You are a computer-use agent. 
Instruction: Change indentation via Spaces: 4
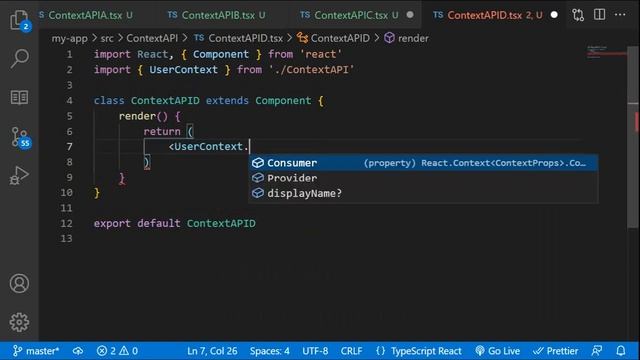coord(269,351)
